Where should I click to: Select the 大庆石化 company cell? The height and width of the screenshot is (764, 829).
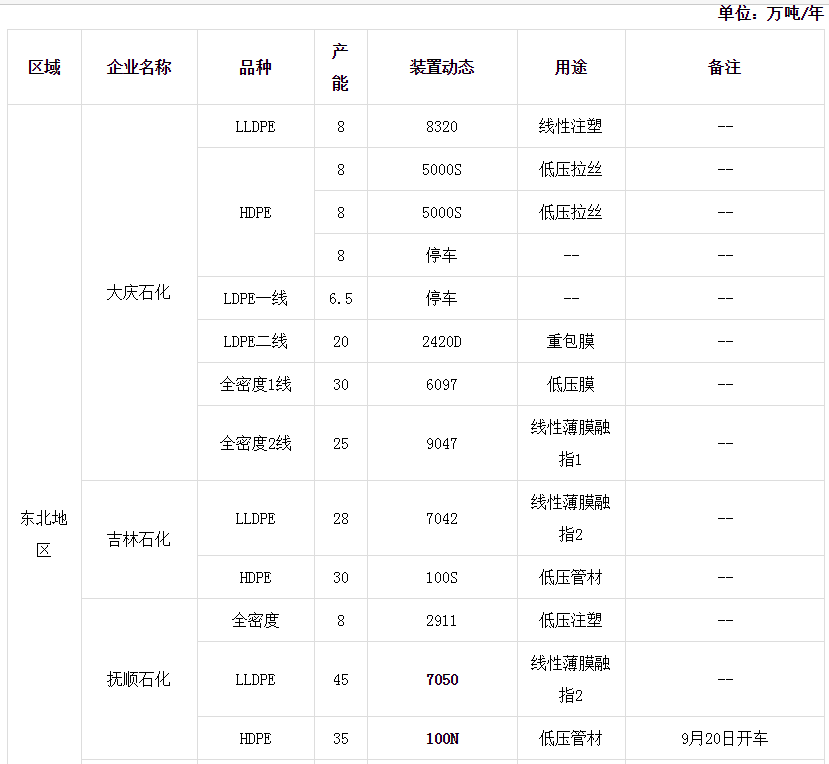(139, 292)
